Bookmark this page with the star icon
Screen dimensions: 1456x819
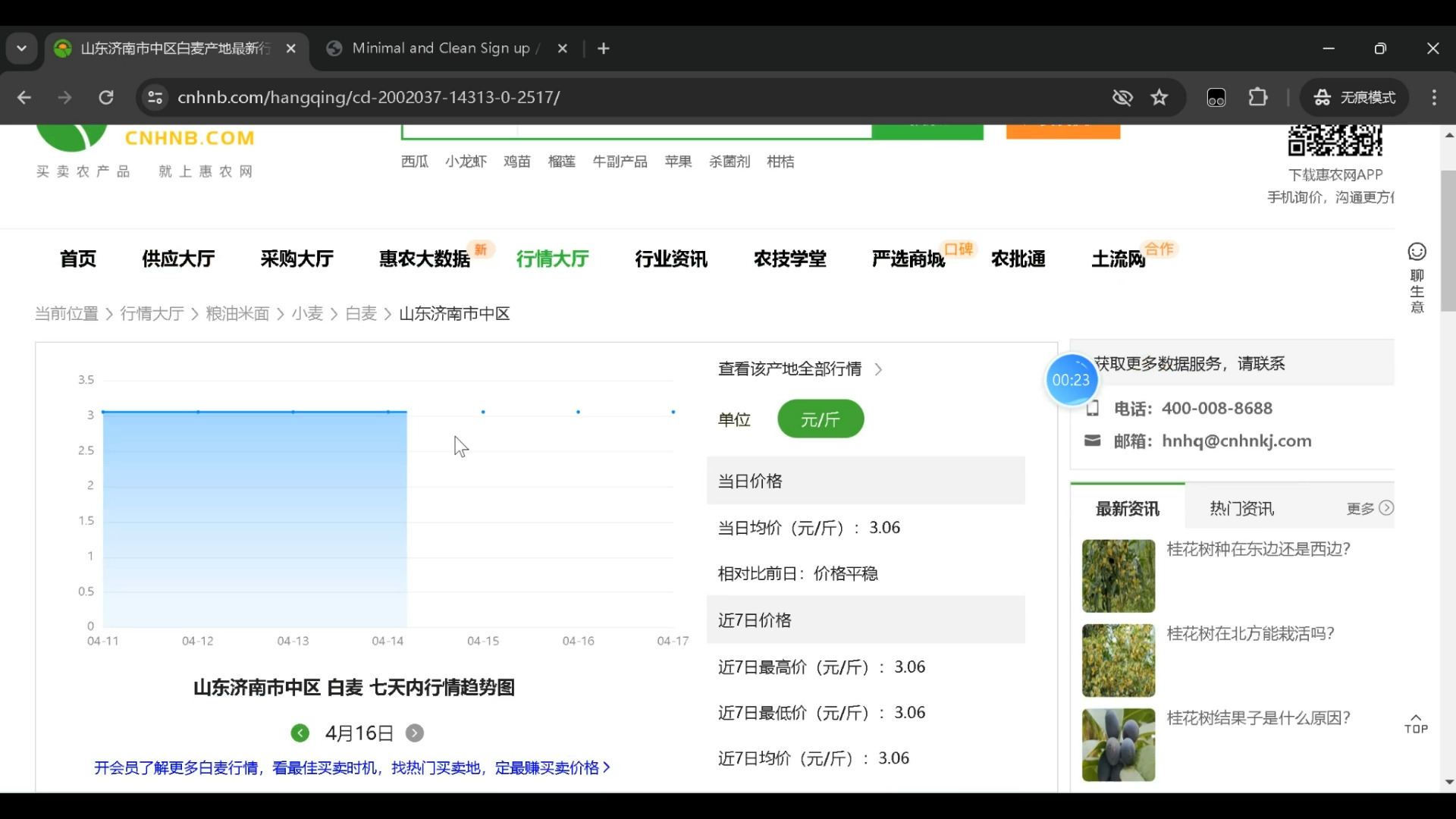1159,97
